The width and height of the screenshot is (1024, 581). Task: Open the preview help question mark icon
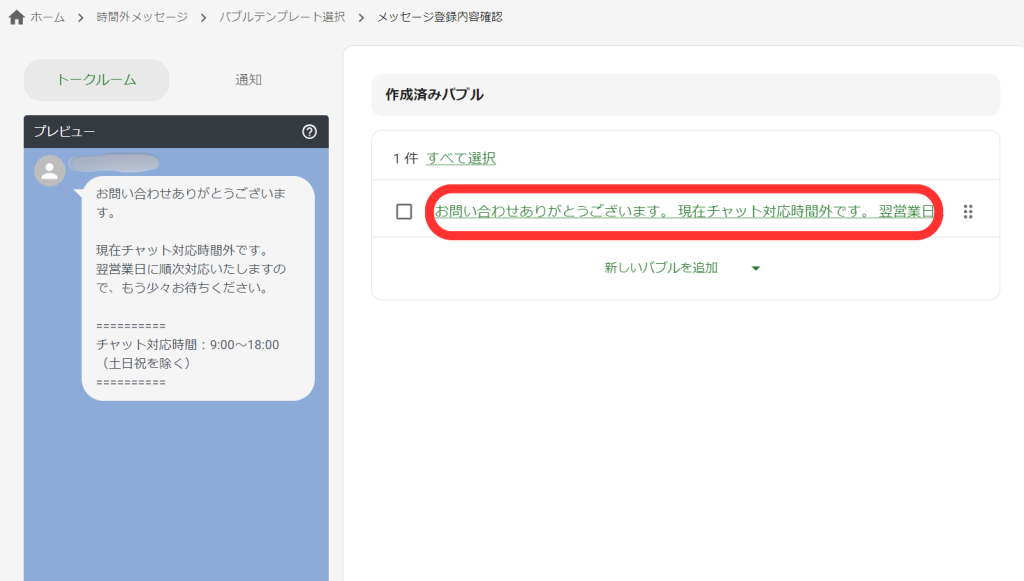click(x=309, y=131)
